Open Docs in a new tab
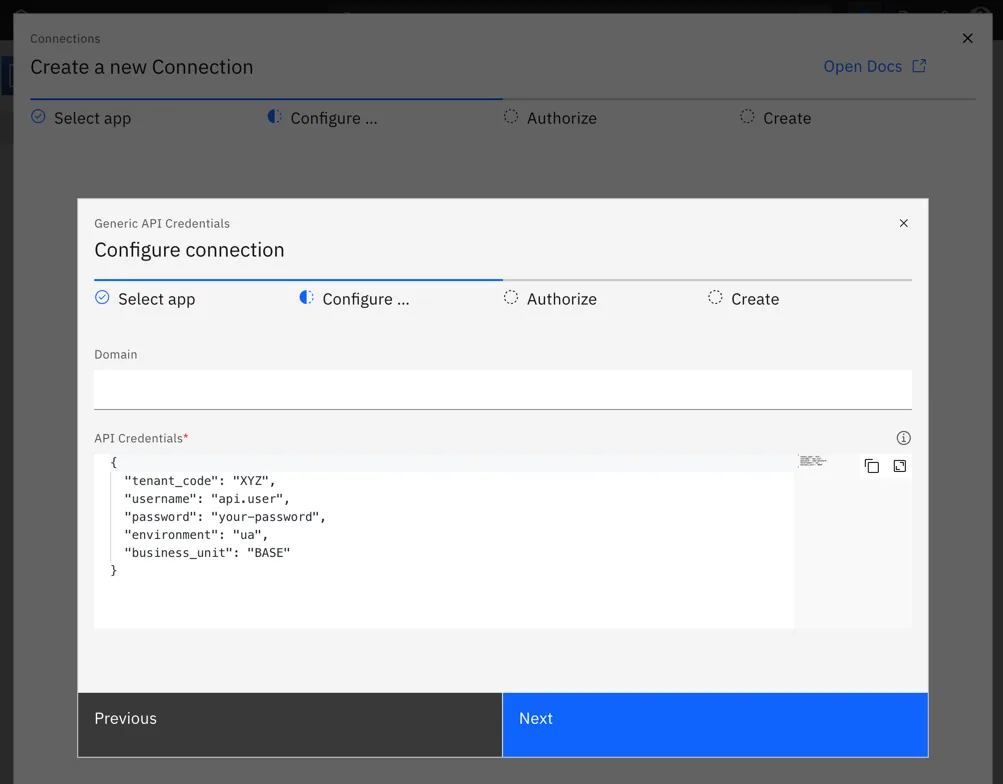 point(874,67)
